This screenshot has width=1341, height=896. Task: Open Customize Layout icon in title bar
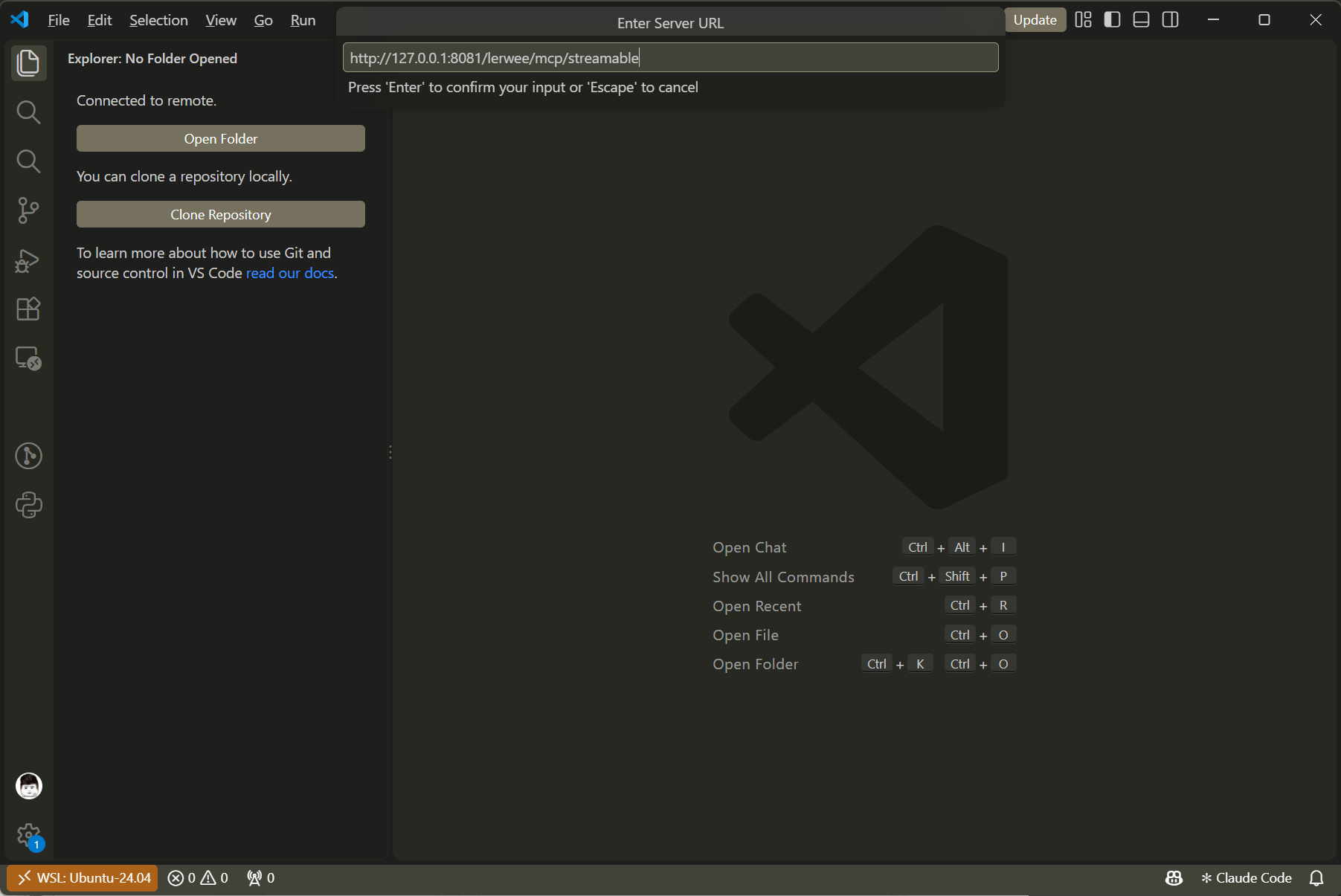pos(1083,20)
